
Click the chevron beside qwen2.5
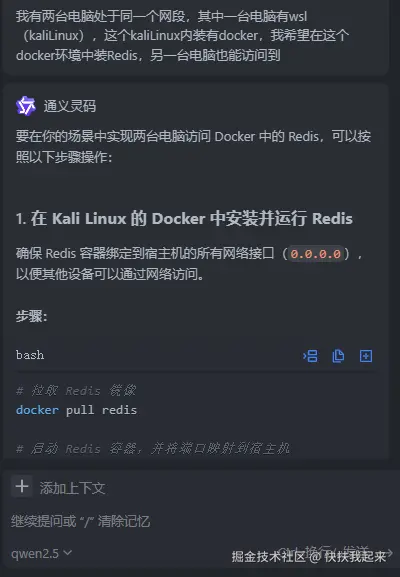67,553
